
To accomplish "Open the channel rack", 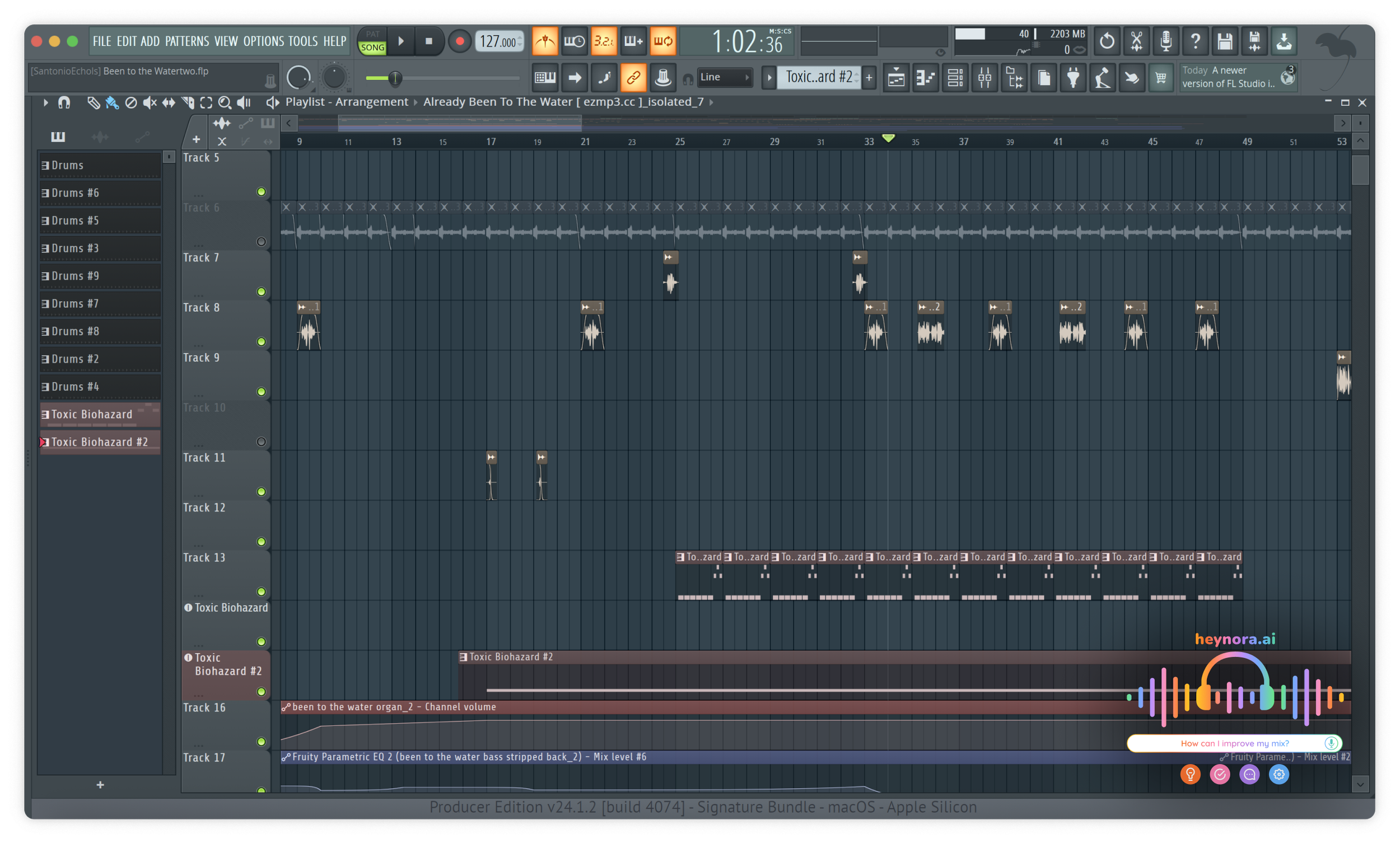I will point(955,78).
